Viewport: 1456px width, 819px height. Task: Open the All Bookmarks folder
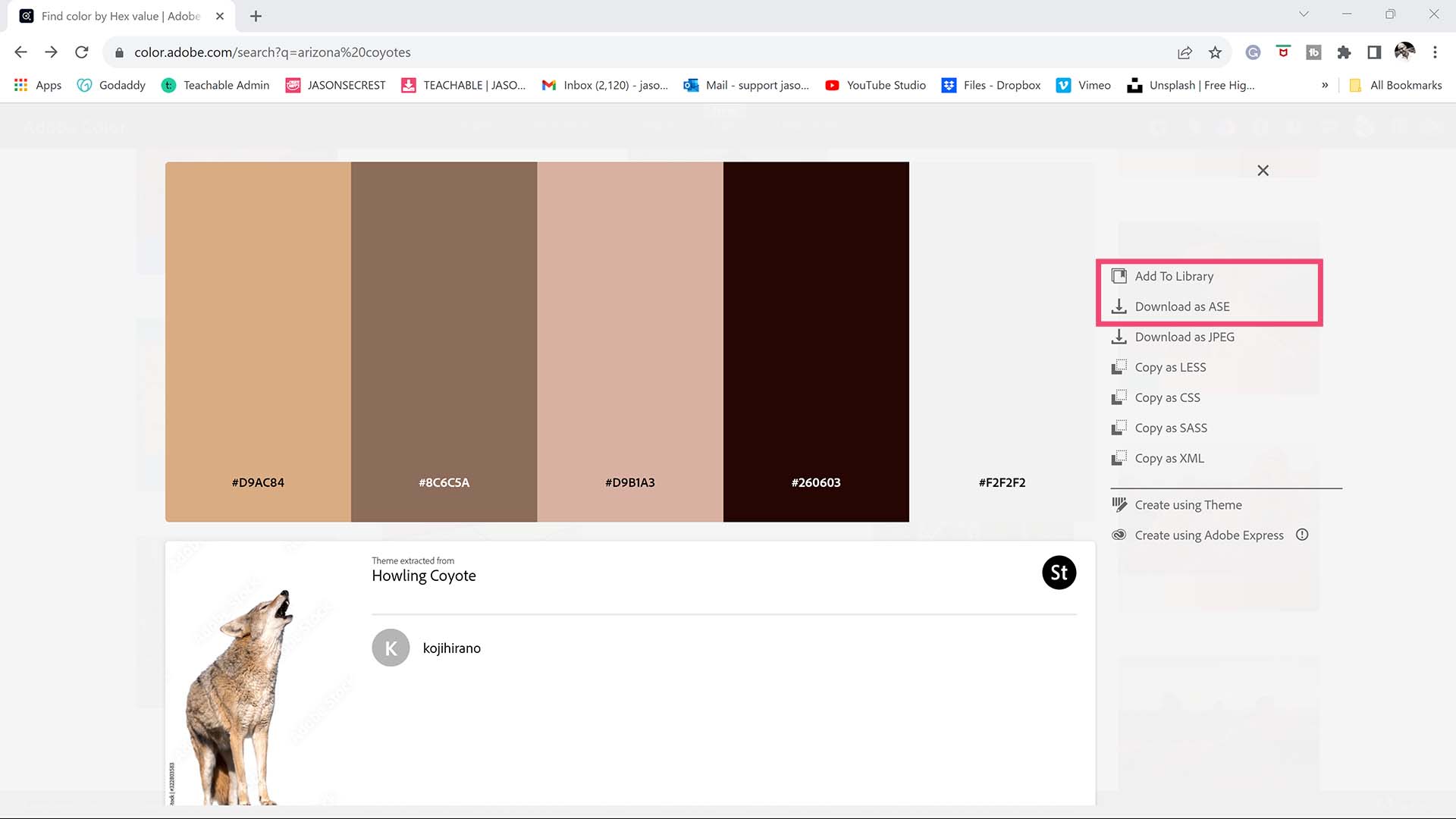point(1396,85)
